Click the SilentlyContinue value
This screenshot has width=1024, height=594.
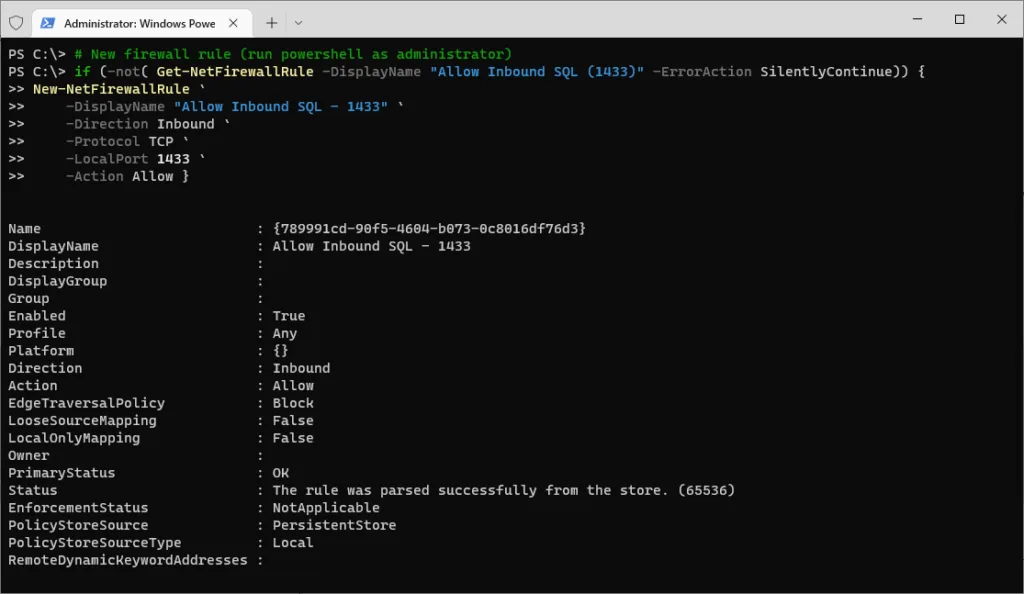coord(826,72)
